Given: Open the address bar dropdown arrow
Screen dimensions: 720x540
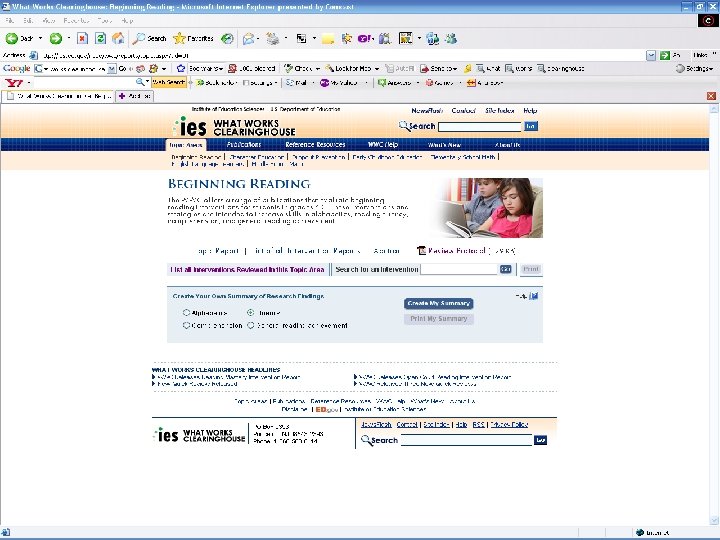Looking at the screenshot, I should (x=651, y=56).
